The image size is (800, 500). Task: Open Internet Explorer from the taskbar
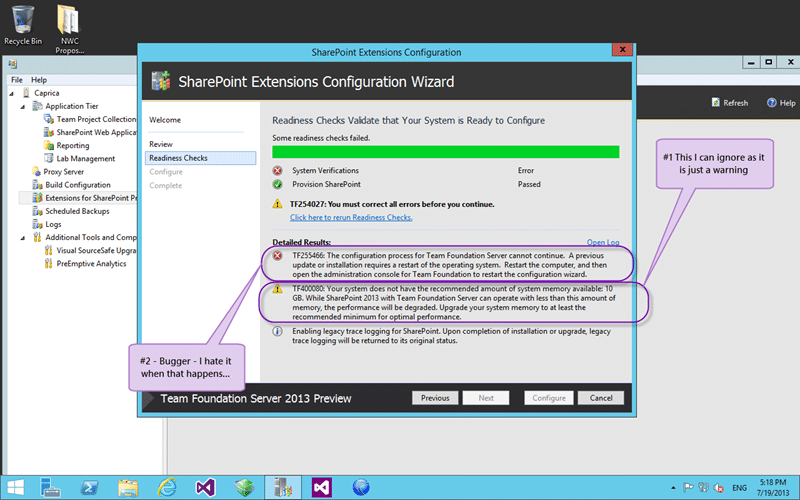[167, 487]
